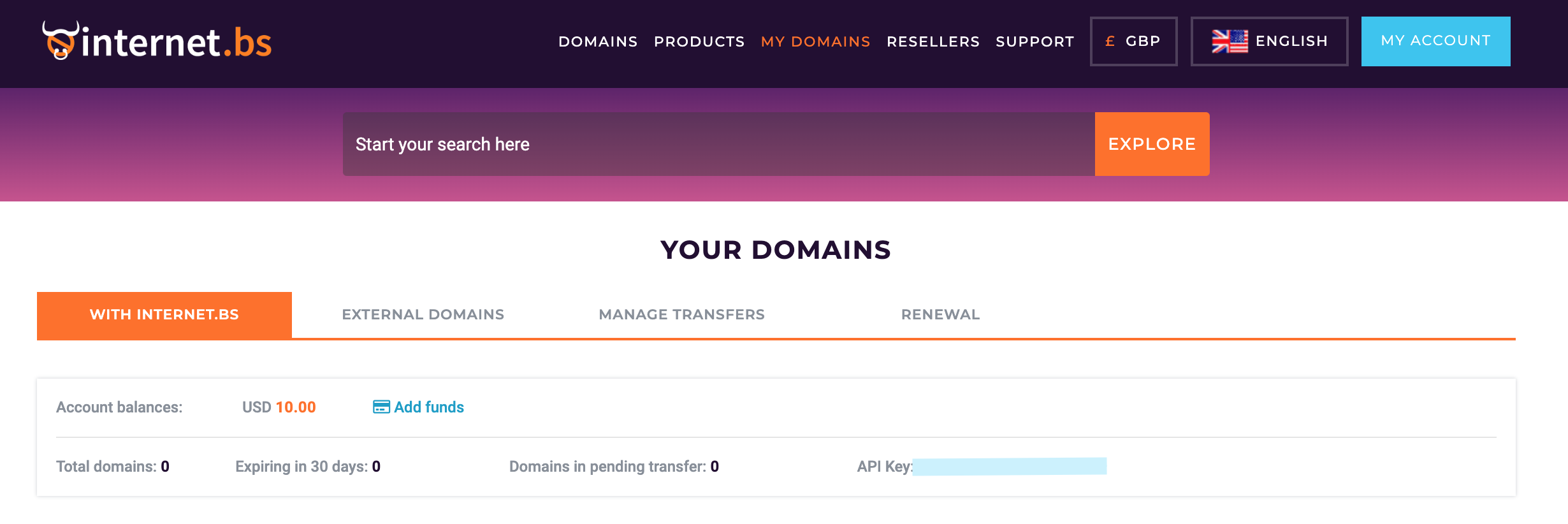Click the credit card icon beside Add funds

[x=381, y=407]
